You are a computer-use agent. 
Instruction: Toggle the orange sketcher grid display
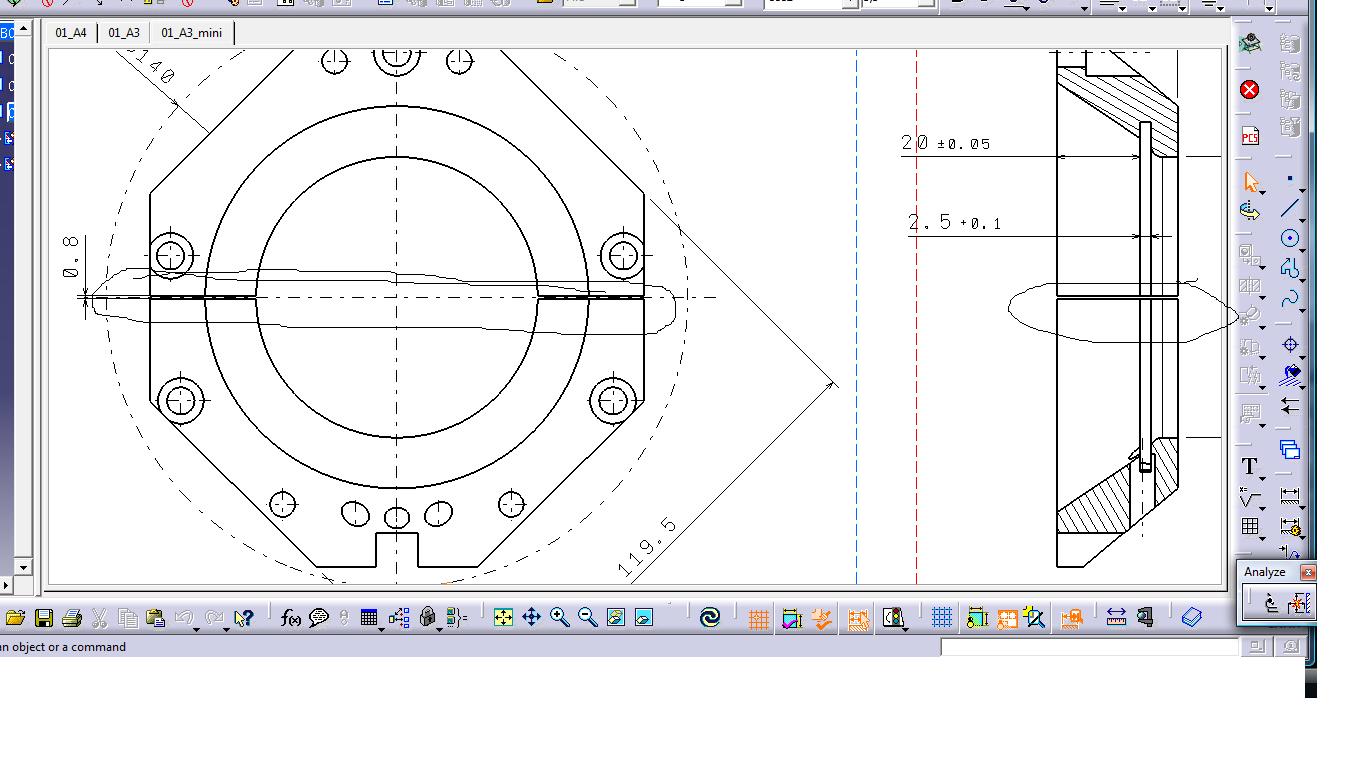(758, 619)
